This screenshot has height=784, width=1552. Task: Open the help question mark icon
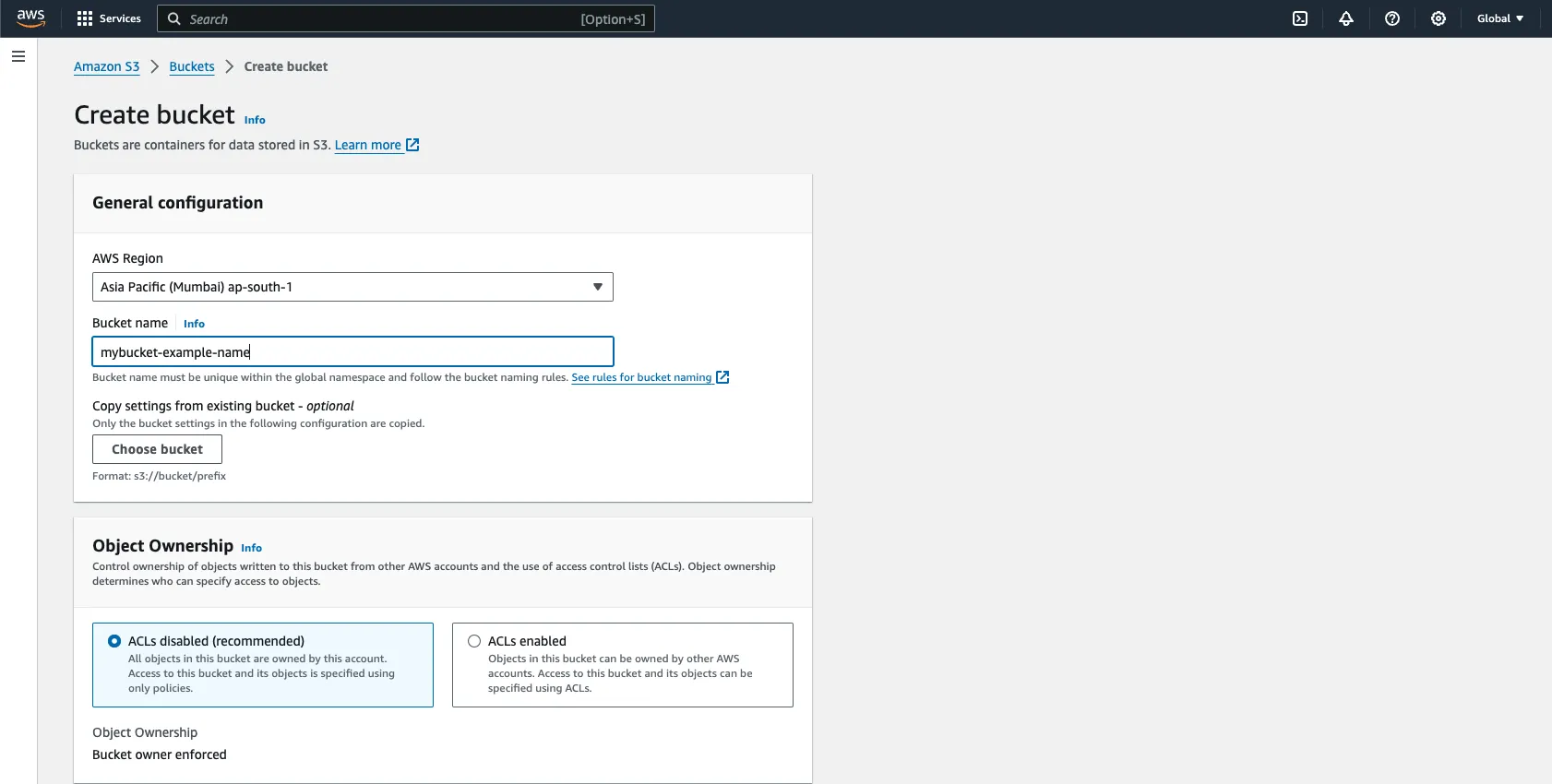point(1392,18)
